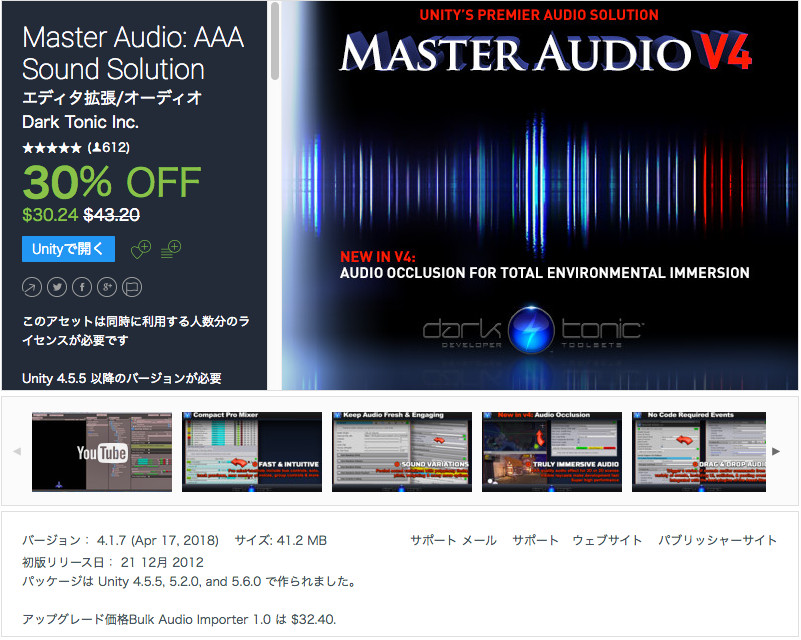Click the 30% OFF discount text

(x=112, y=182)
